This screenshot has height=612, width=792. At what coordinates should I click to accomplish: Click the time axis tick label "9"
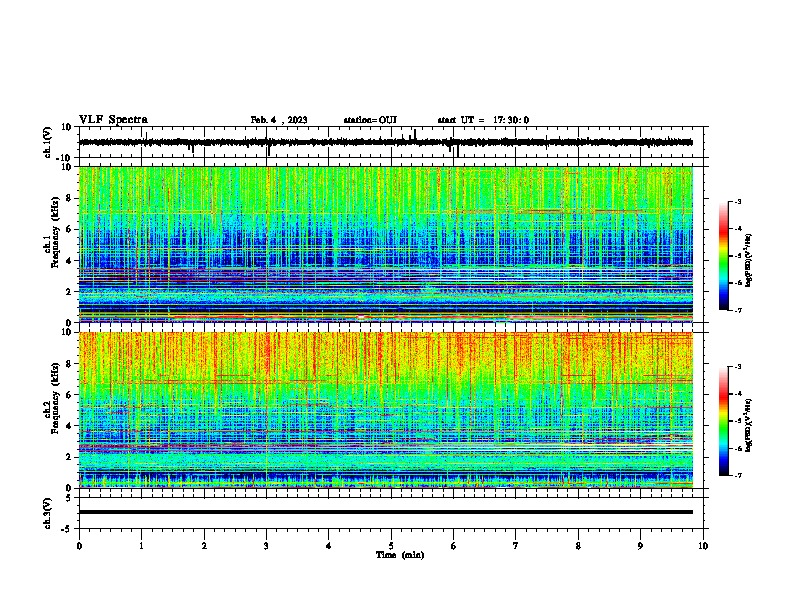640,546
